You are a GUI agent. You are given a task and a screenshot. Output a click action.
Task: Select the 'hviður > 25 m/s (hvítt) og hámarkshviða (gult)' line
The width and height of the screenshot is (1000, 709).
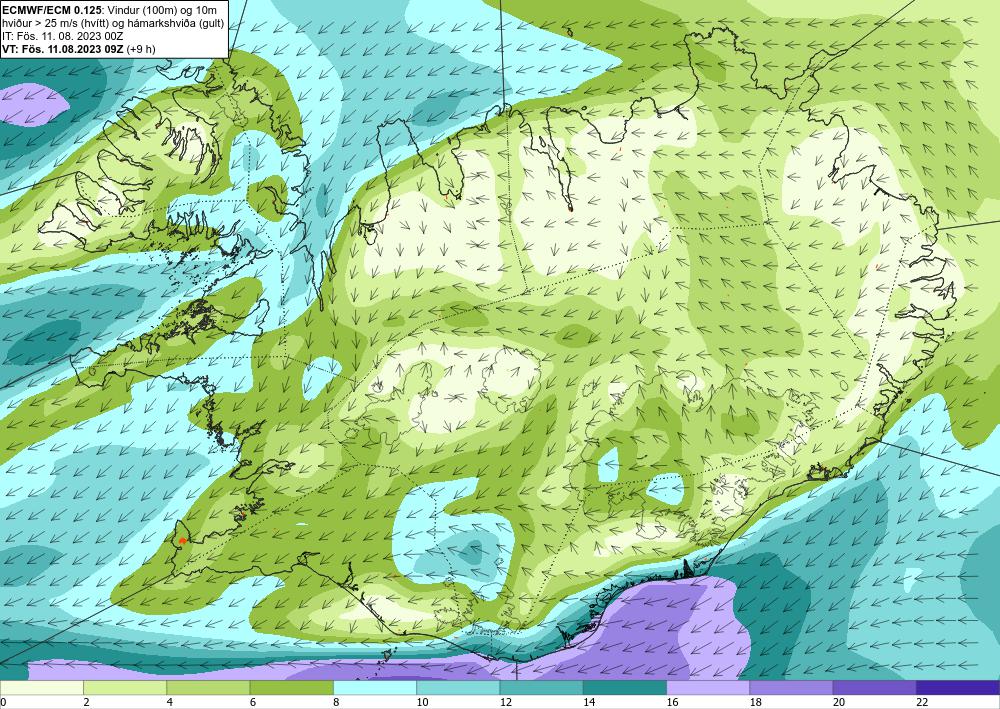pos(113,23)
